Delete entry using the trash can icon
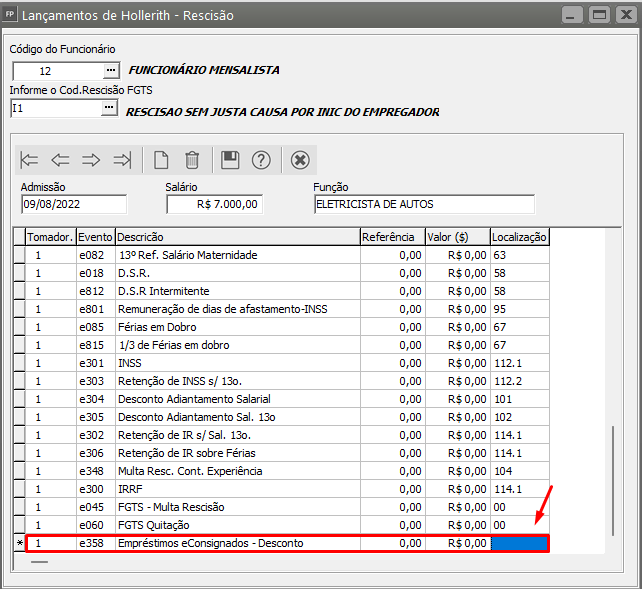642x589 pixels. 192,160
